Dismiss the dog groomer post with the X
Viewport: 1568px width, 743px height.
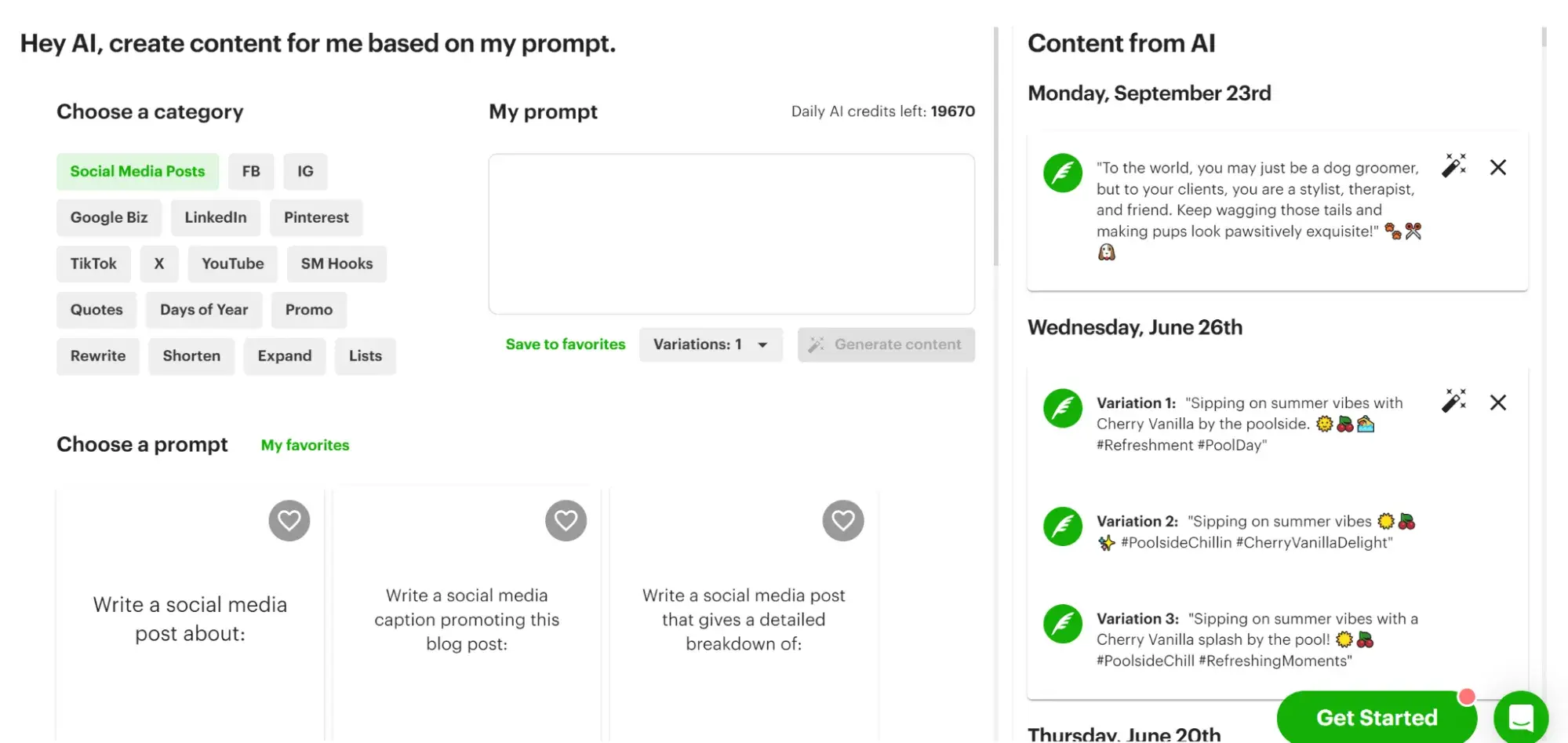coord(1498,167)
